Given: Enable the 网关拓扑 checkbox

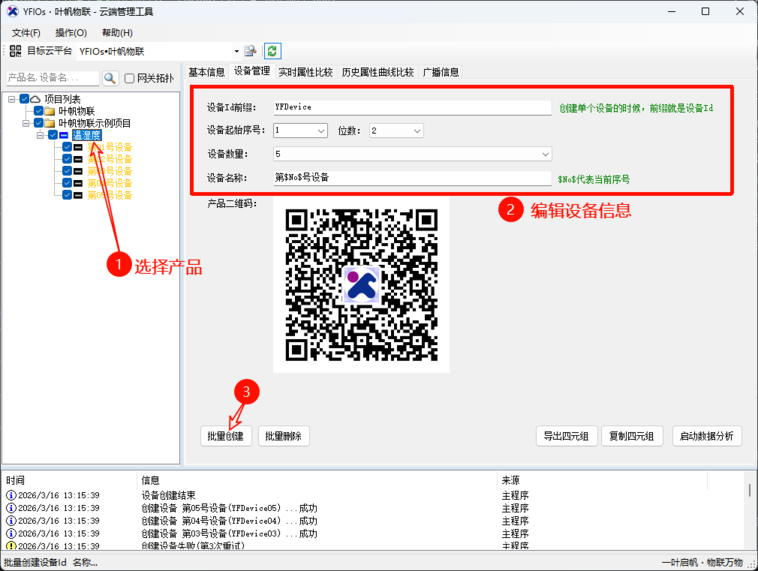Looking at the screenshot, I should point(129,78).
